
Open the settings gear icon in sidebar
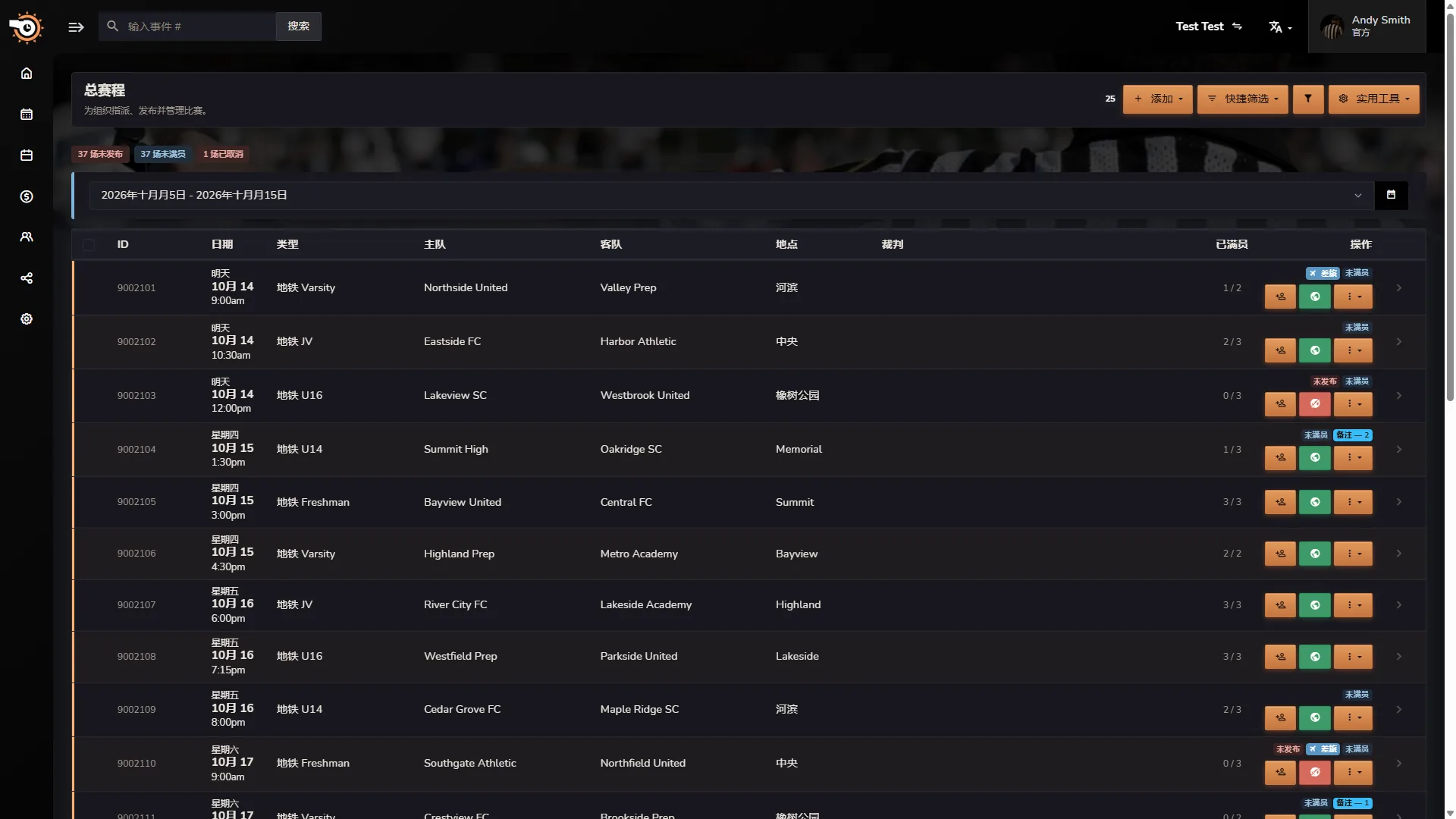(27, 319)
